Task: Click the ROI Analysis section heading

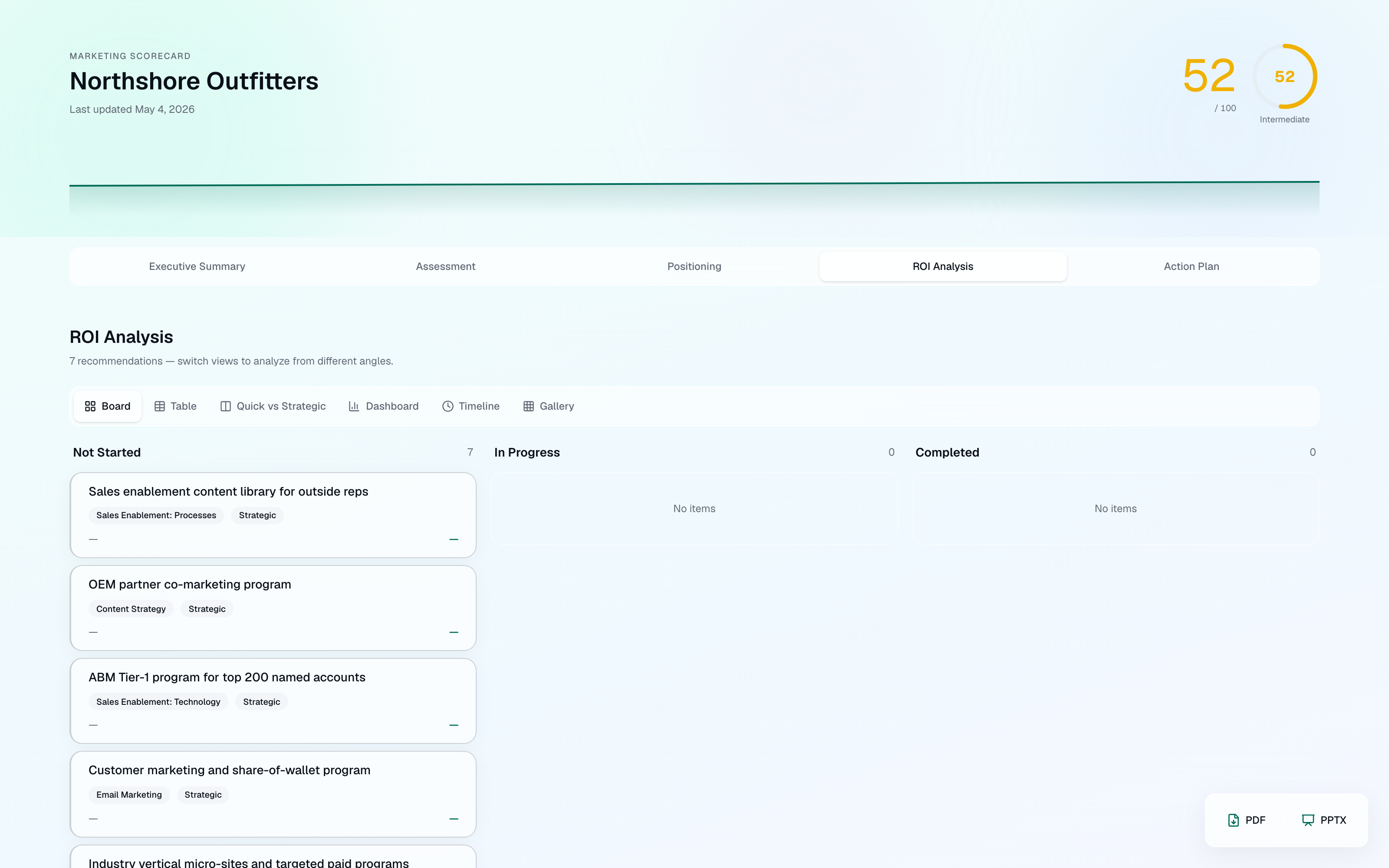Action: [x=121, y=337]
